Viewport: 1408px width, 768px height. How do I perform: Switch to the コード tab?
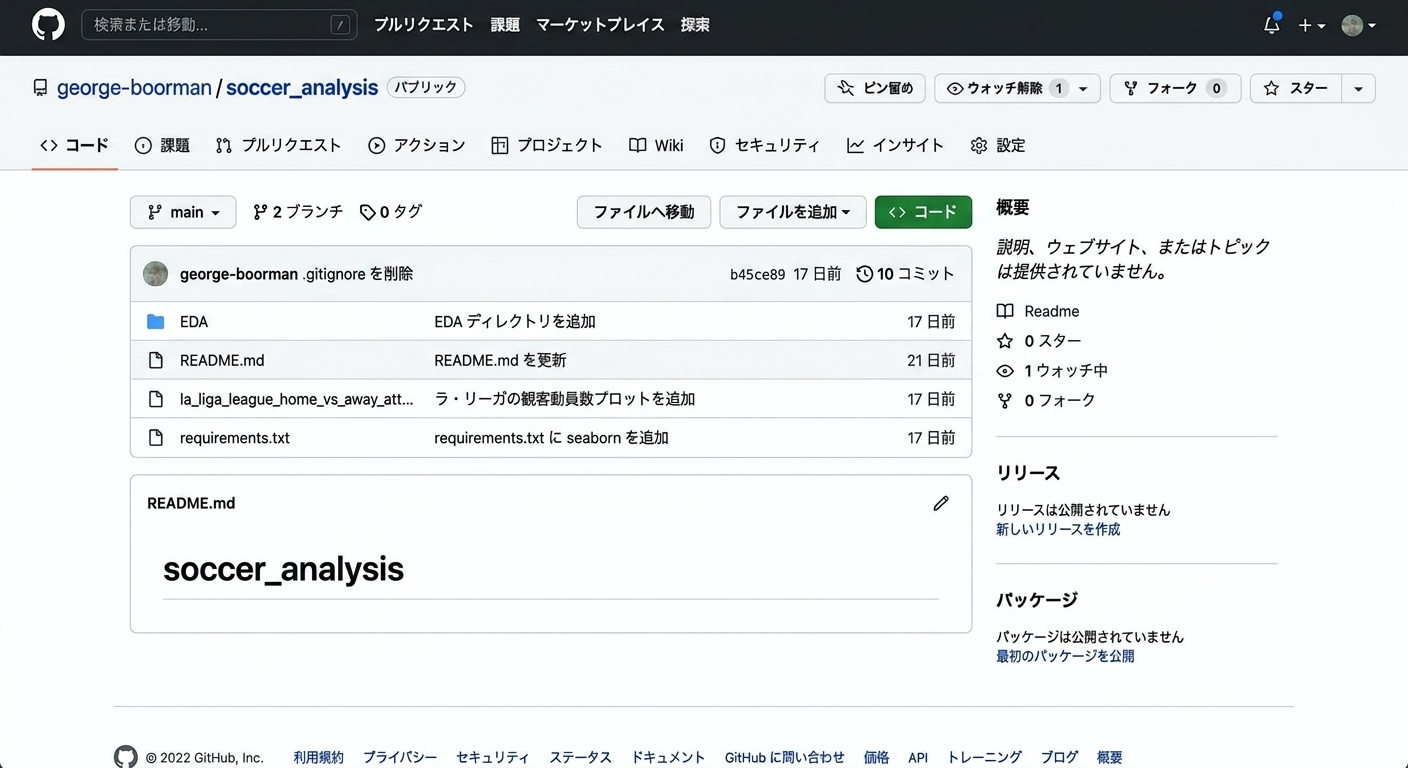tap(75, 145)
